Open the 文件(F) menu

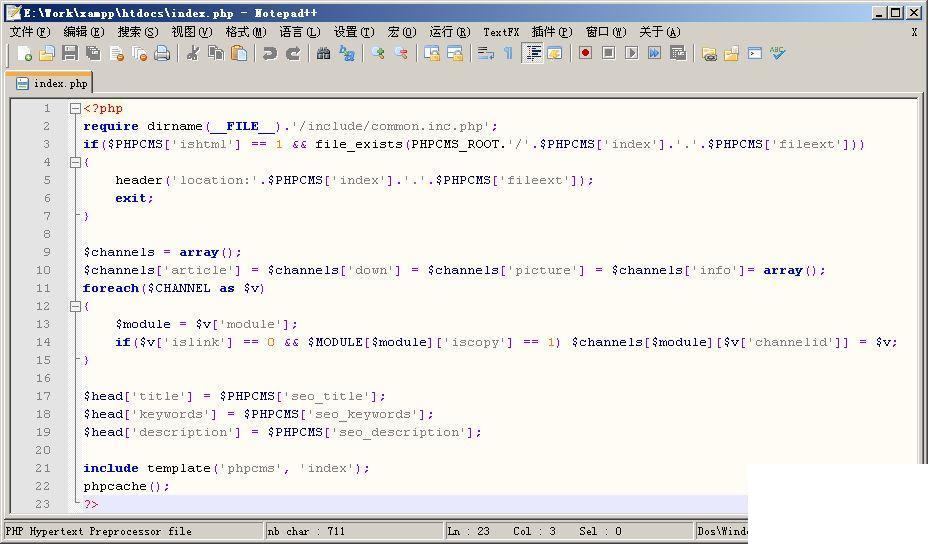pos(30,32)
